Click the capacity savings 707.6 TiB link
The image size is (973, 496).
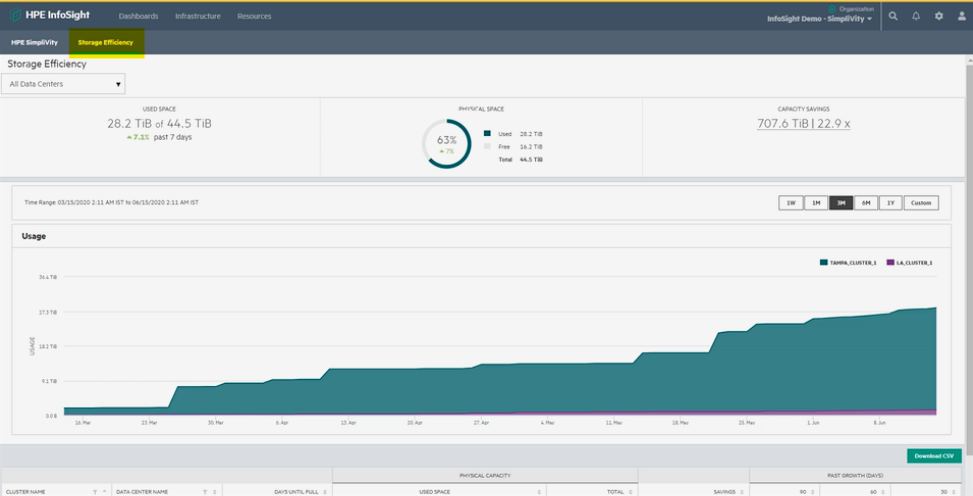tap(780, 124)
